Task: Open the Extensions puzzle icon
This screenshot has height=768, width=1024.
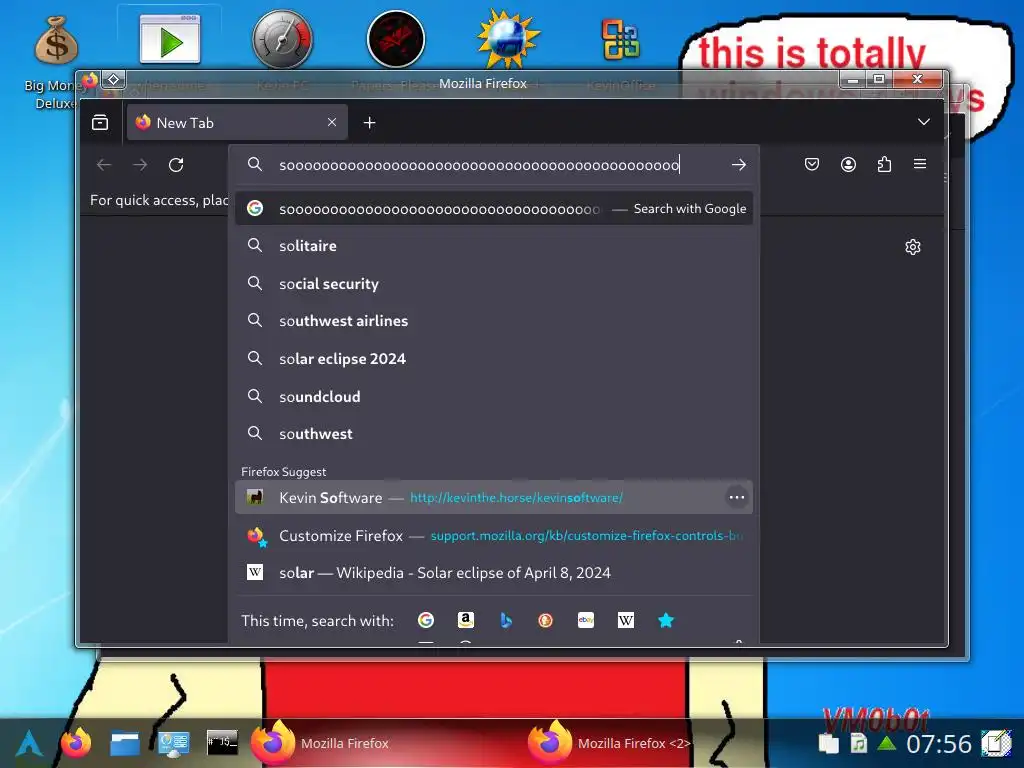Action: tap(884, 164)
